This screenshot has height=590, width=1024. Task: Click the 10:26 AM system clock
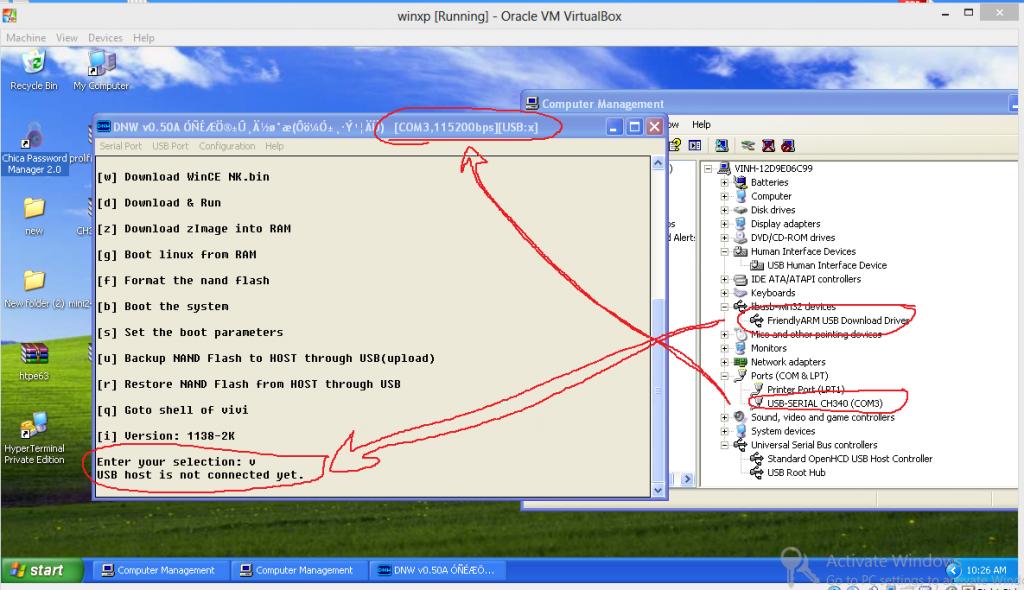click(986, 570)
